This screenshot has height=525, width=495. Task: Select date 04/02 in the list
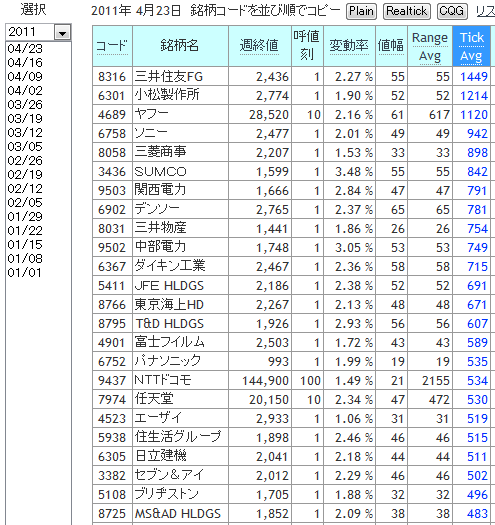(x=25, y=90)
